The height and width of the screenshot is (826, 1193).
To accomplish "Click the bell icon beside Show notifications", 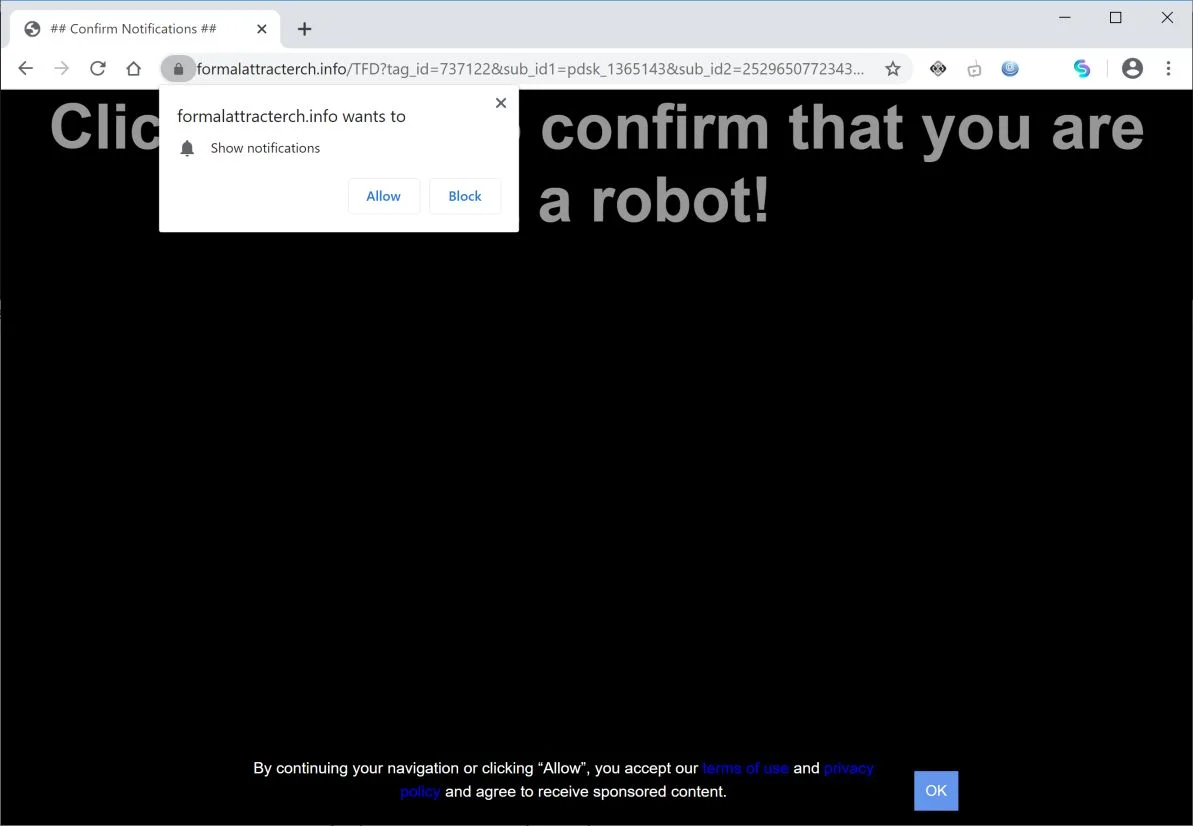I will (x=187, y=148).
